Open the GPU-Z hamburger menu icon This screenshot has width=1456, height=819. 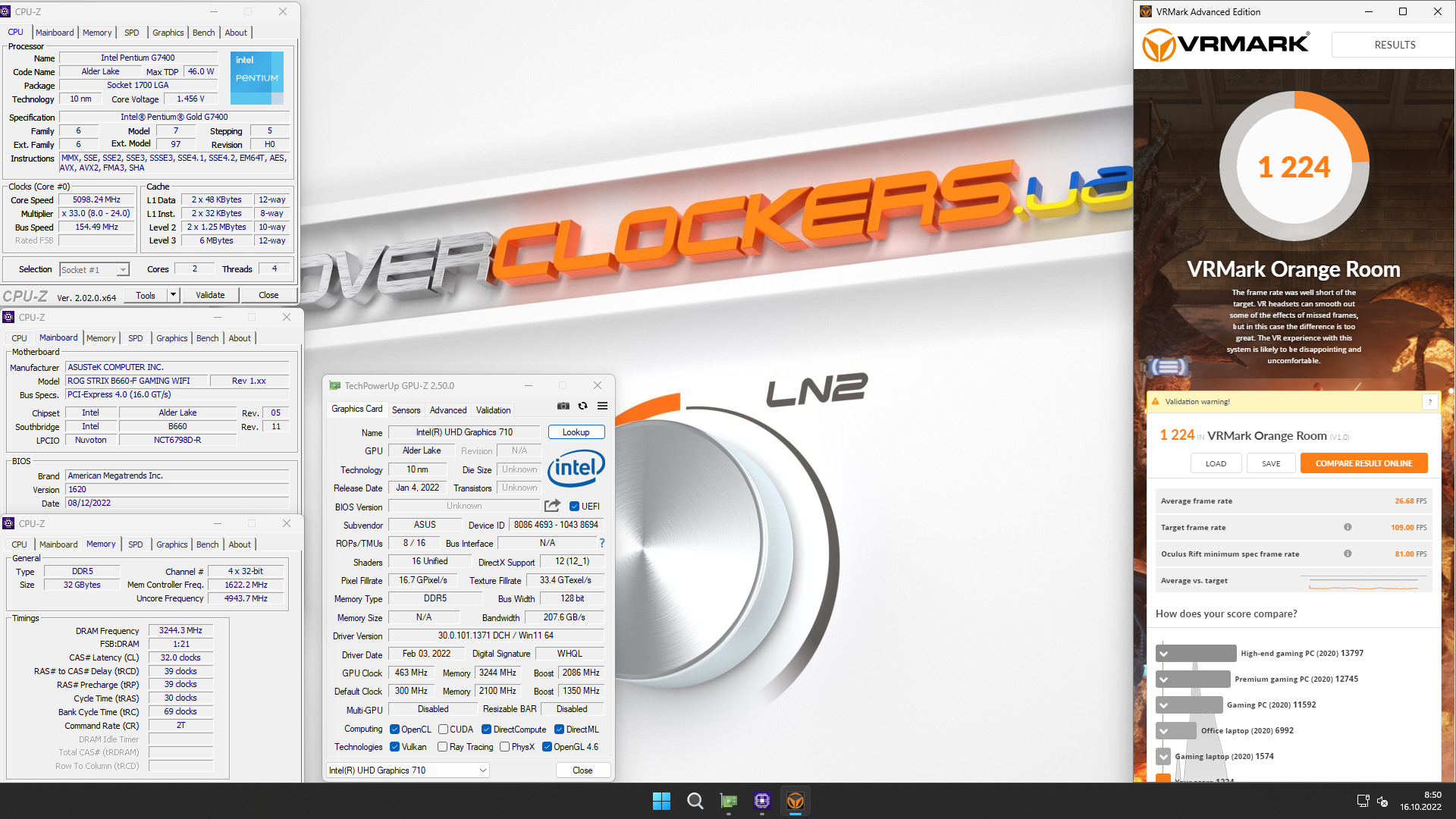(x=602, y=406)
